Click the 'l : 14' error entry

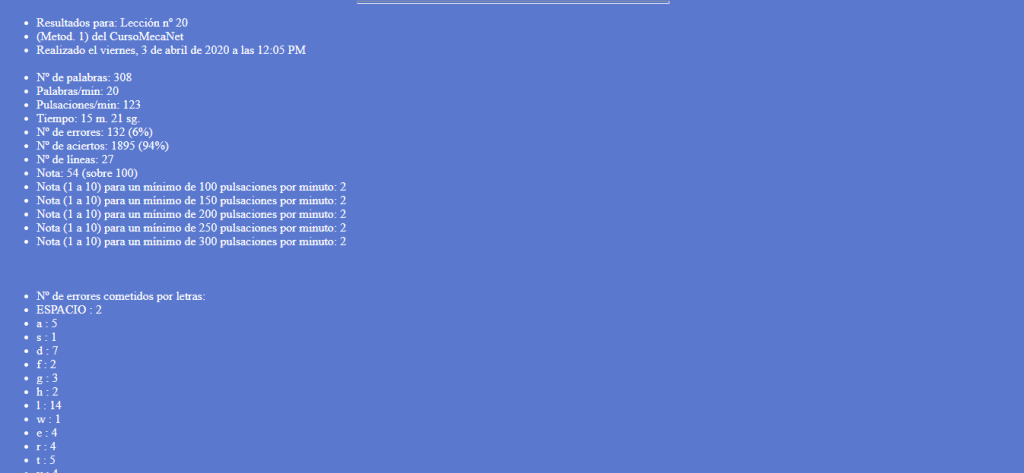pos(48,406)
